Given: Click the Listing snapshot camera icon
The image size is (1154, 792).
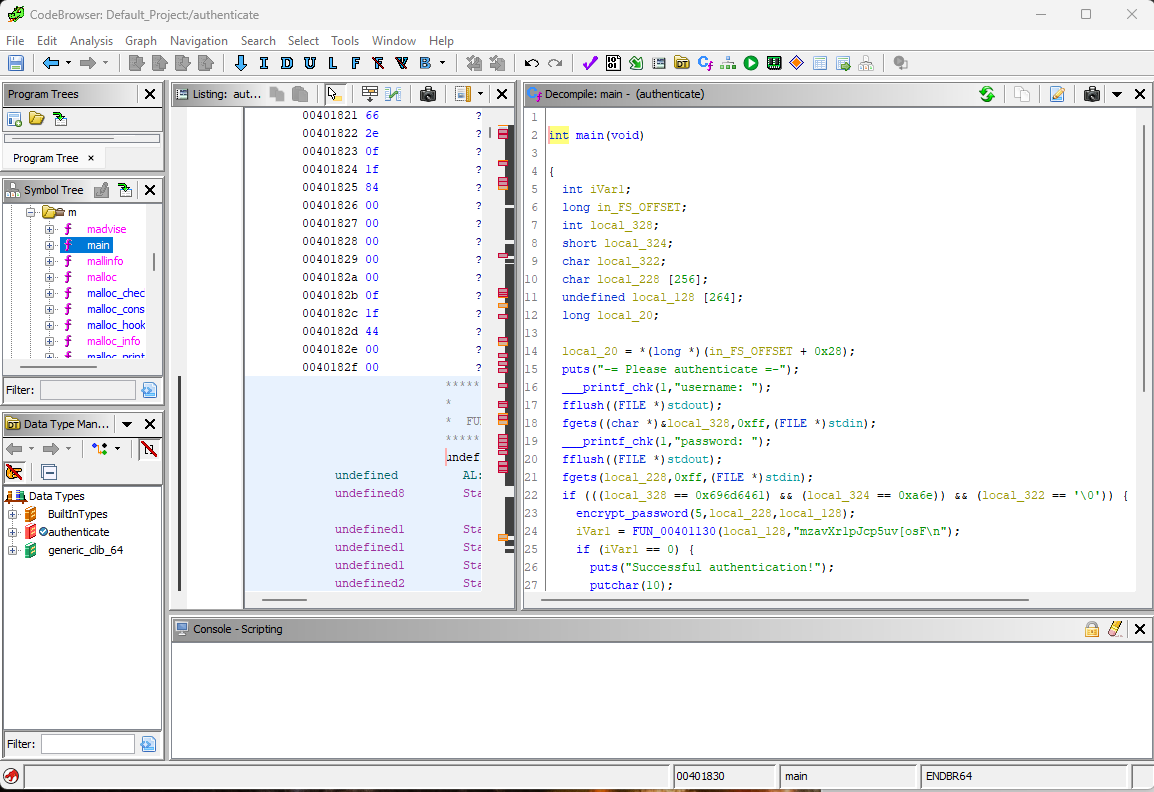Looking at the screenshot, I should coord(428,94).
